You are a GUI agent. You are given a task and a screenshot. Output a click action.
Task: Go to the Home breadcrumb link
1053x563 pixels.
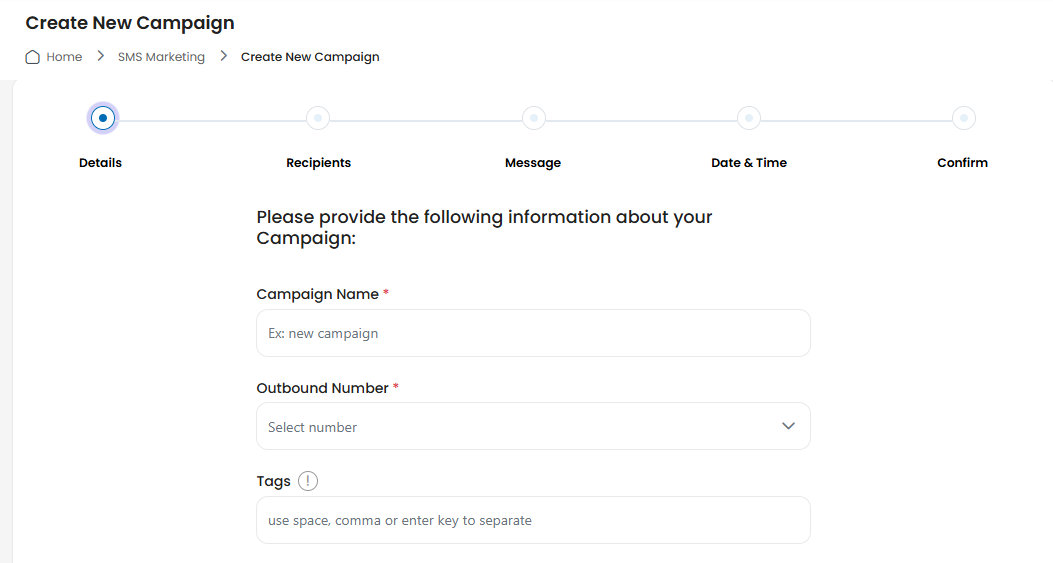pyautogui.click(x=64, y=57)
